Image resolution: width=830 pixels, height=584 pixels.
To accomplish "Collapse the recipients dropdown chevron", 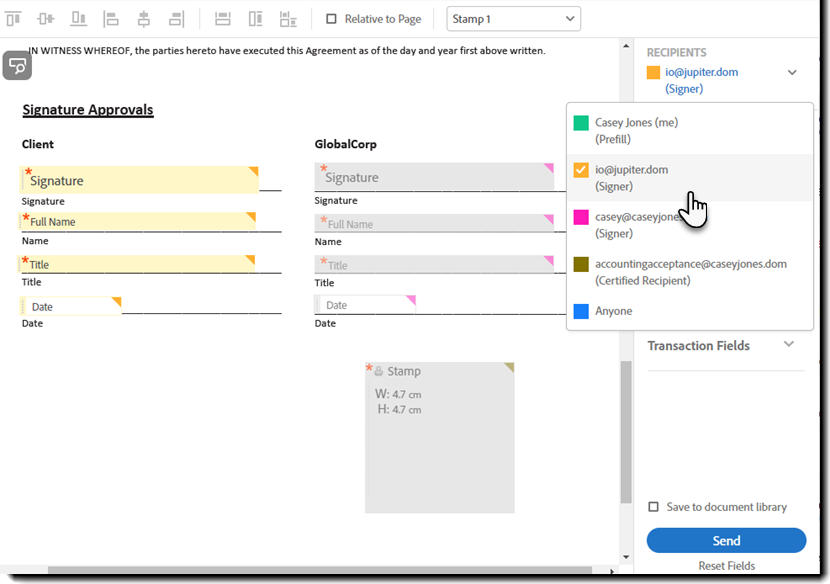I will pyautogui.click(x=792, y=73).
